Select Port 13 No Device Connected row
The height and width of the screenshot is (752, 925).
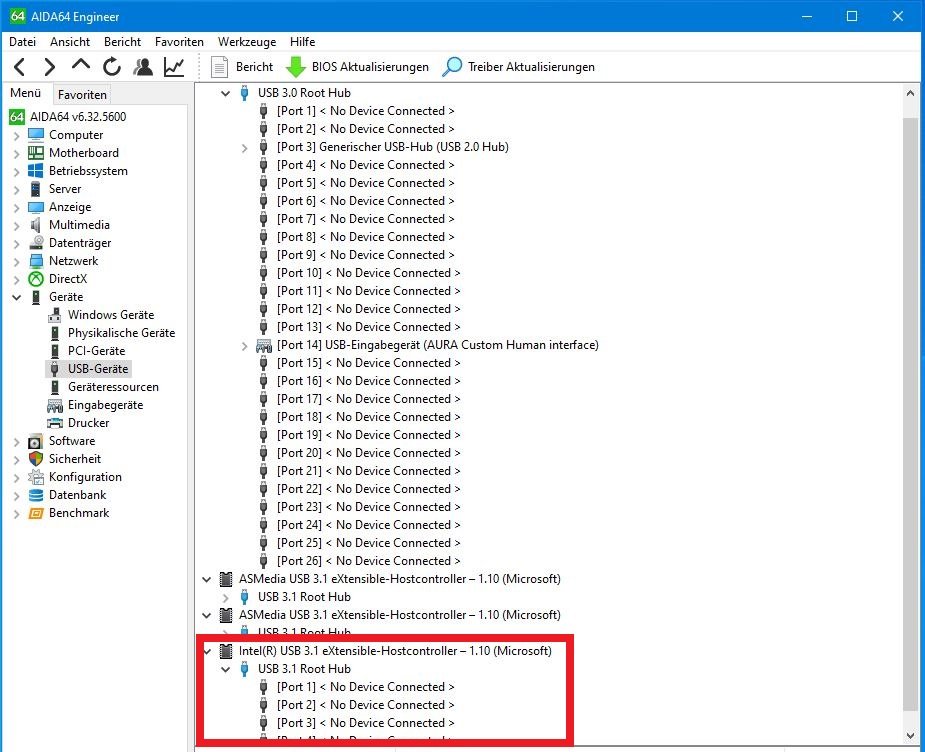tap(369, 327)
